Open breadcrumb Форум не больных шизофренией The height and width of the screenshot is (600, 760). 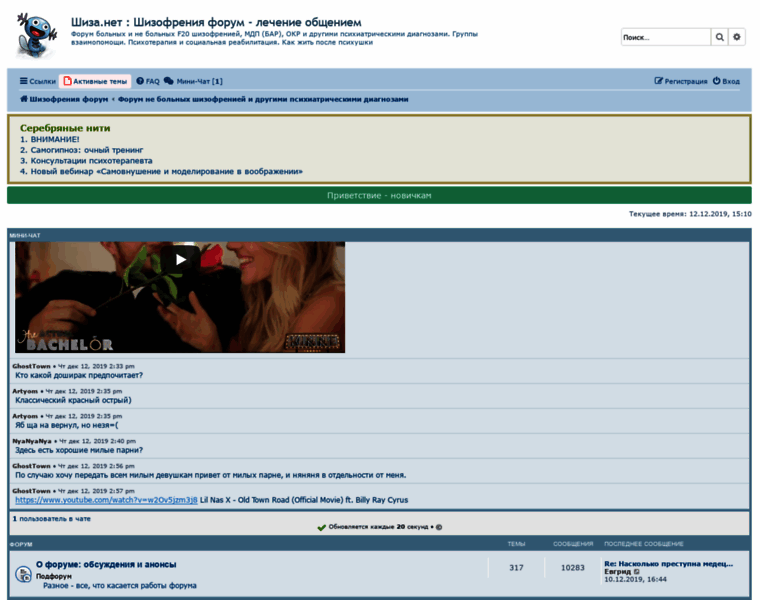263,99
